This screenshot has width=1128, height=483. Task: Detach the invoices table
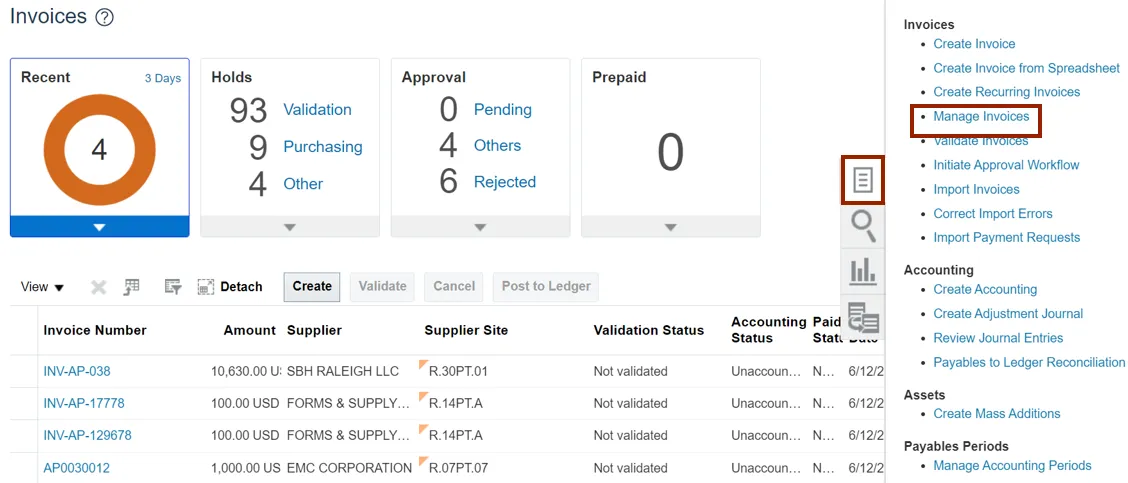tap(230, 287)
